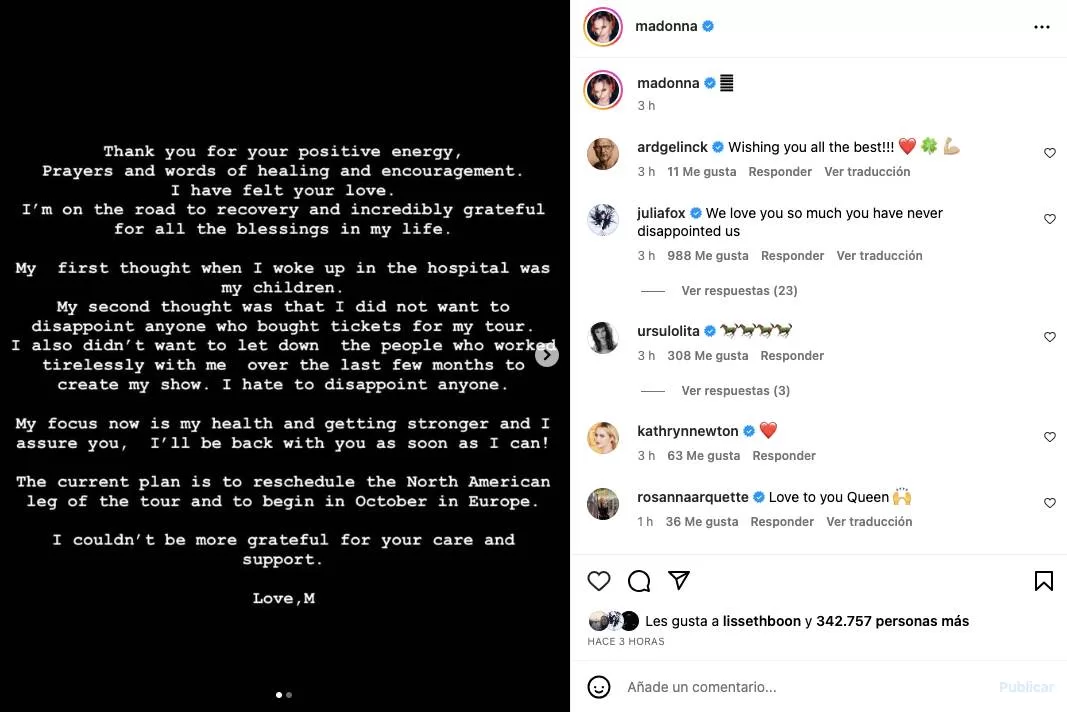Click Responder under kathrynnewton's comment
The image size is (1067, 712).
coord(784,456)
